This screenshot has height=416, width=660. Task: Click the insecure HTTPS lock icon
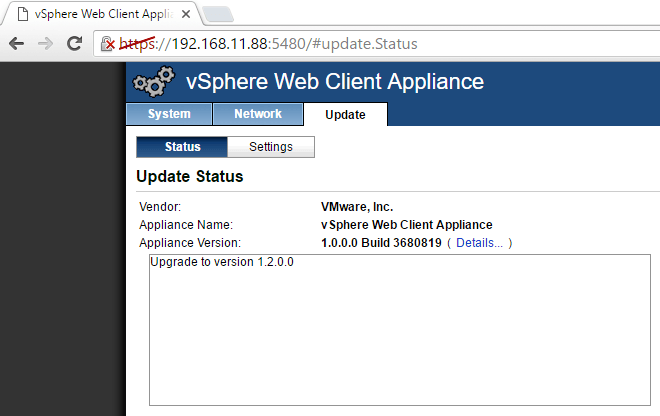click(x=107, y=43)
